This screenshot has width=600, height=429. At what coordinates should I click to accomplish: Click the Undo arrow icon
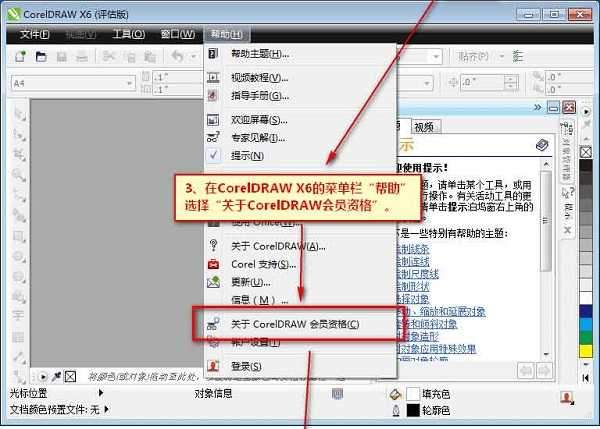pos(178,57)
